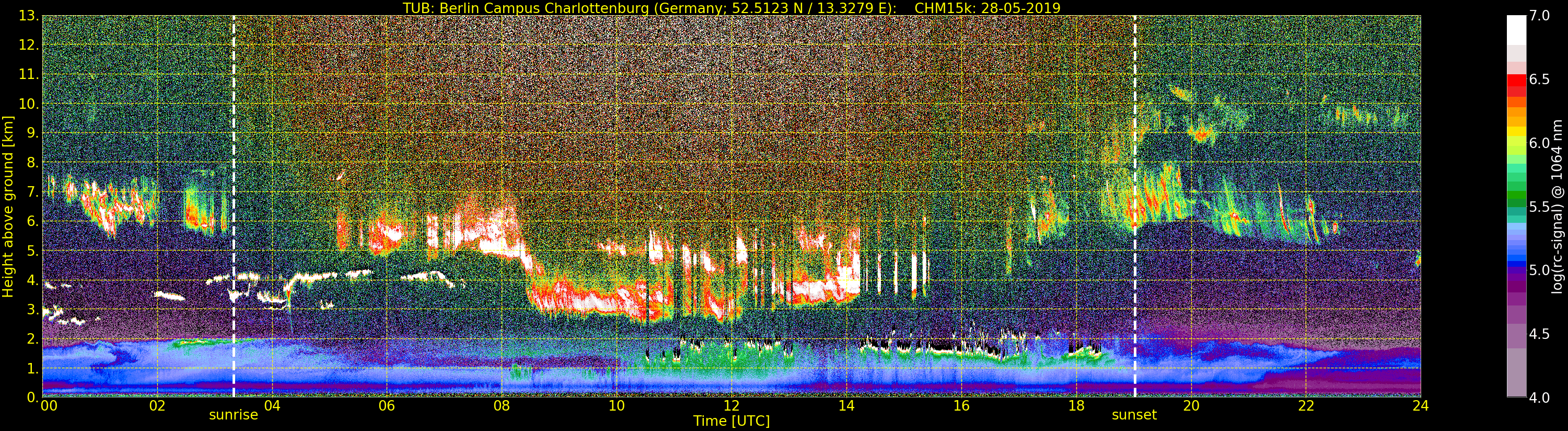
Task: Click the colorbar value '6.5'
Action: [1539, 80]
